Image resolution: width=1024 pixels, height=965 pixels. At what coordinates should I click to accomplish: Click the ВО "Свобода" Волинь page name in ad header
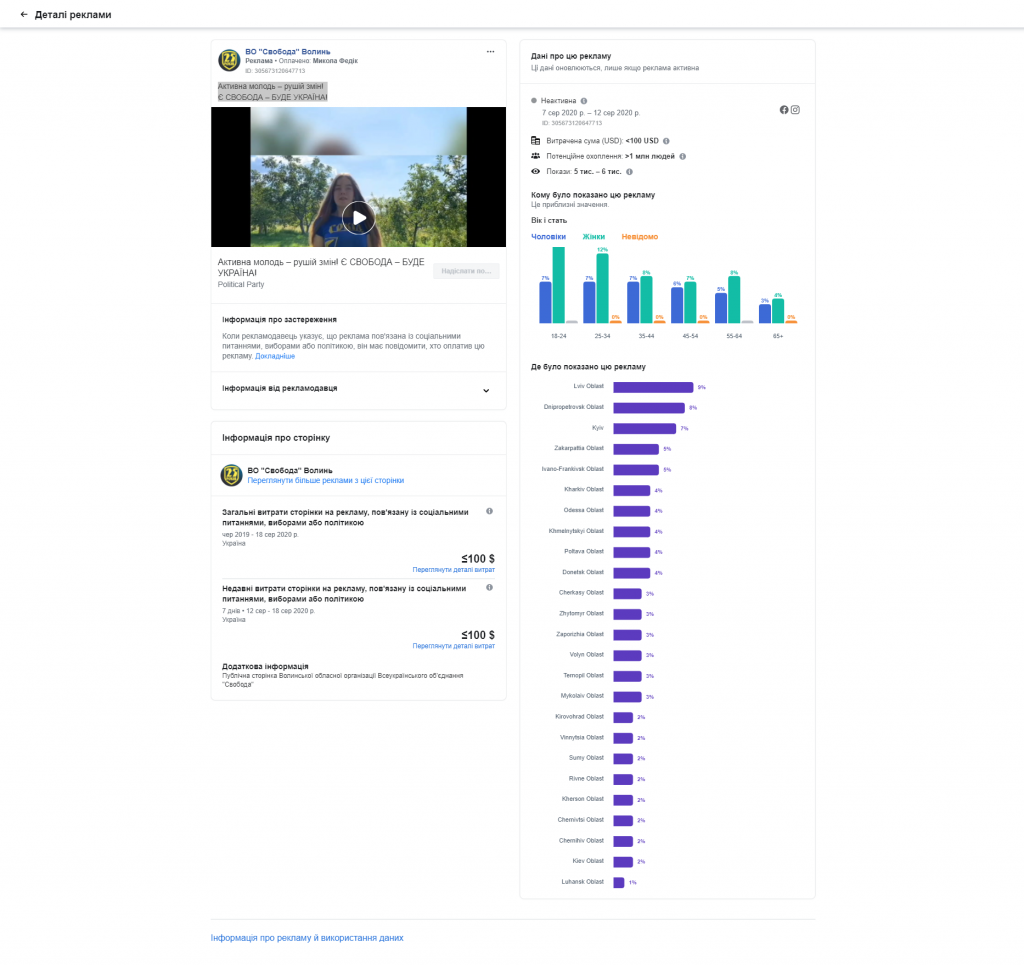click(x=288, y=51)
